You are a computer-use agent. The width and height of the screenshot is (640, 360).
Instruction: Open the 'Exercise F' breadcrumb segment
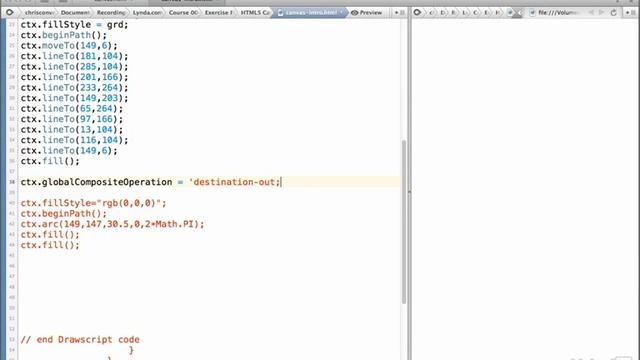tap(219, 13)
